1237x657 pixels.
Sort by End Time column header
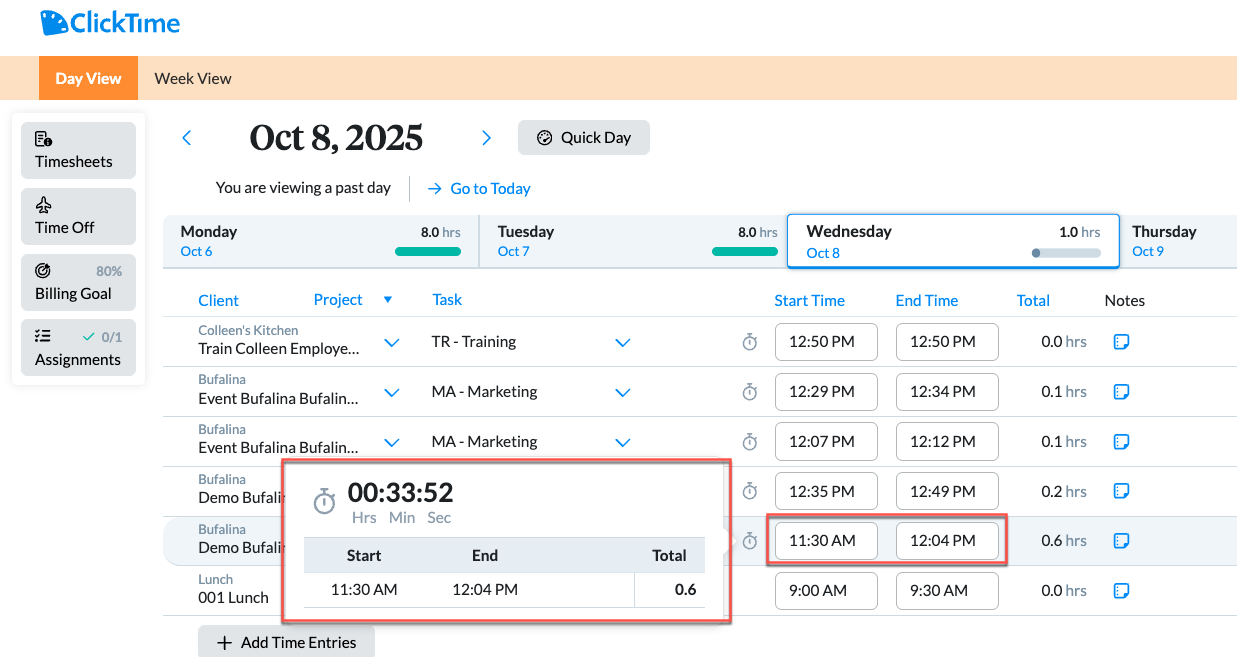coord(927,300)
